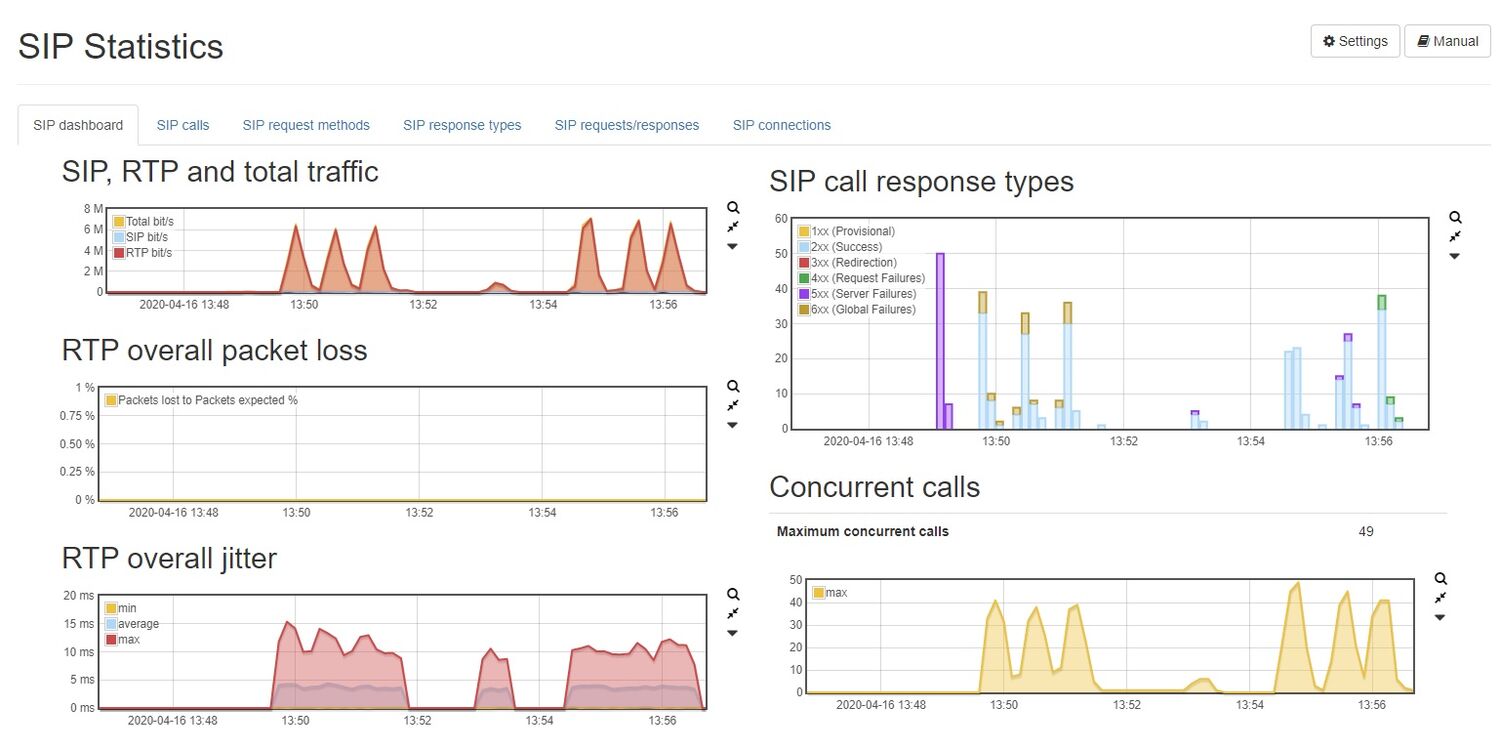This screenshot has height=749, width=1500.
Task: Open dropdown caret beside RTP jitter chart
Action: [x=733, y=633]
